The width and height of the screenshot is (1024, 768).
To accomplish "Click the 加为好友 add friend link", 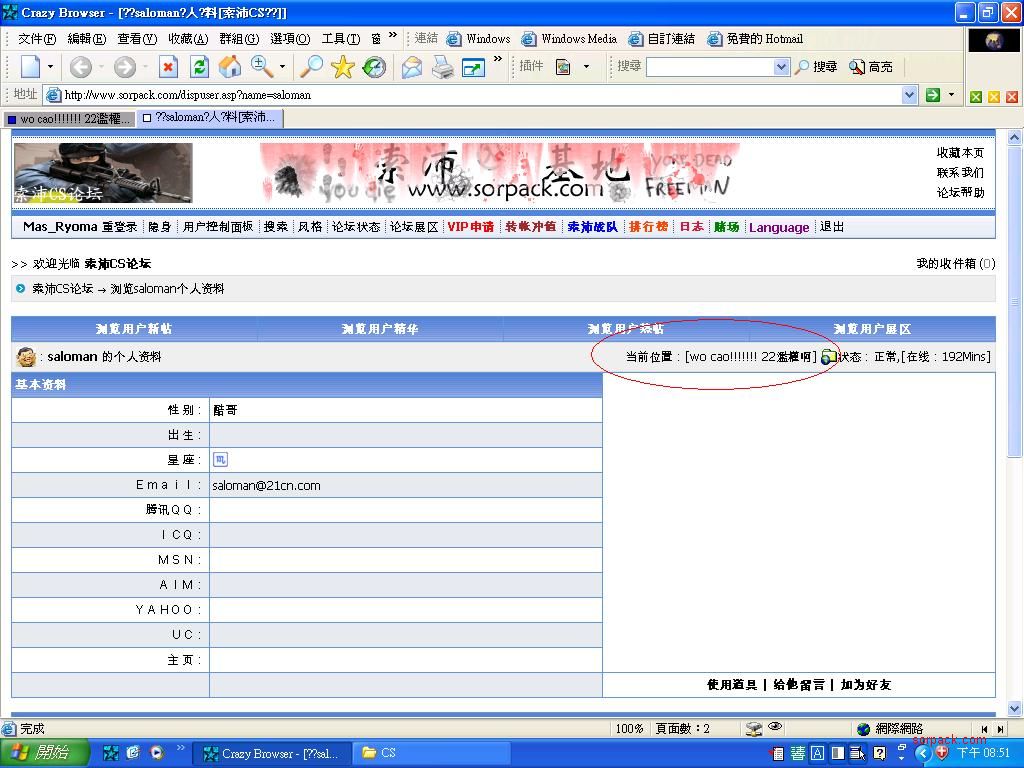I will pyautogui.click(x=865, y=685).
